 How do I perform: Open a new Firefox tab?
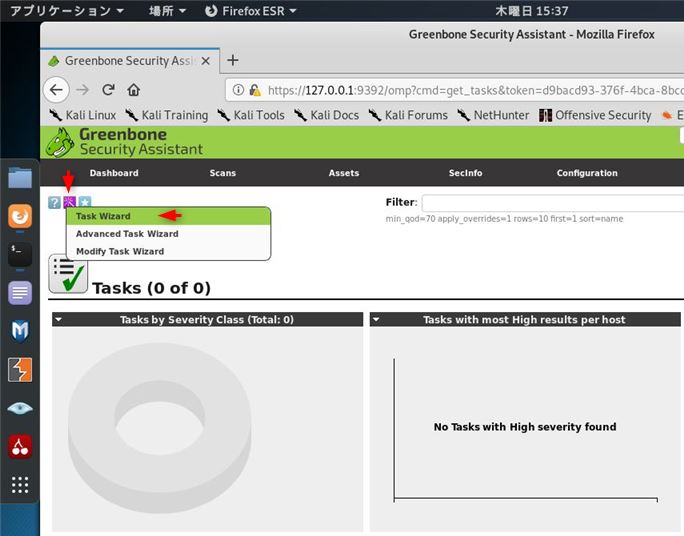click(x=233, y=60)
